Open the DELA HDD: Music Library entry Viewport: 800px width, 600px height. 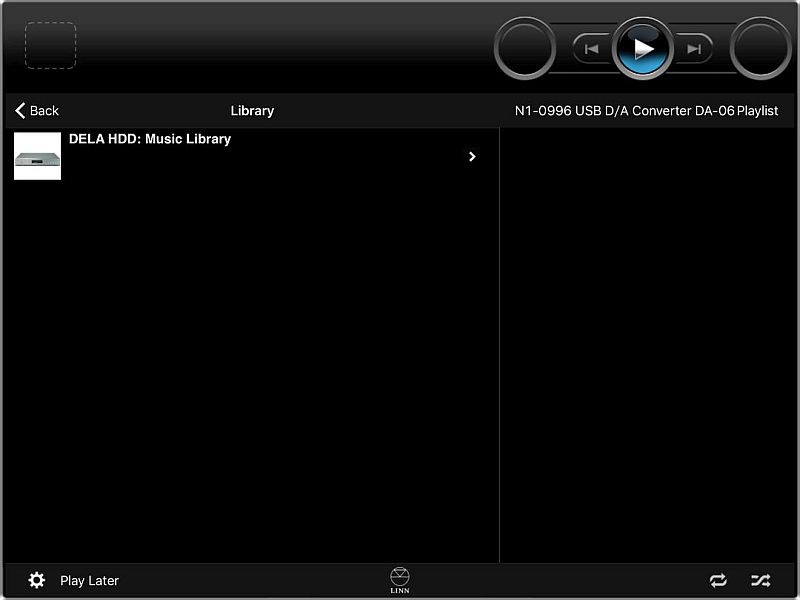[250, 156]
